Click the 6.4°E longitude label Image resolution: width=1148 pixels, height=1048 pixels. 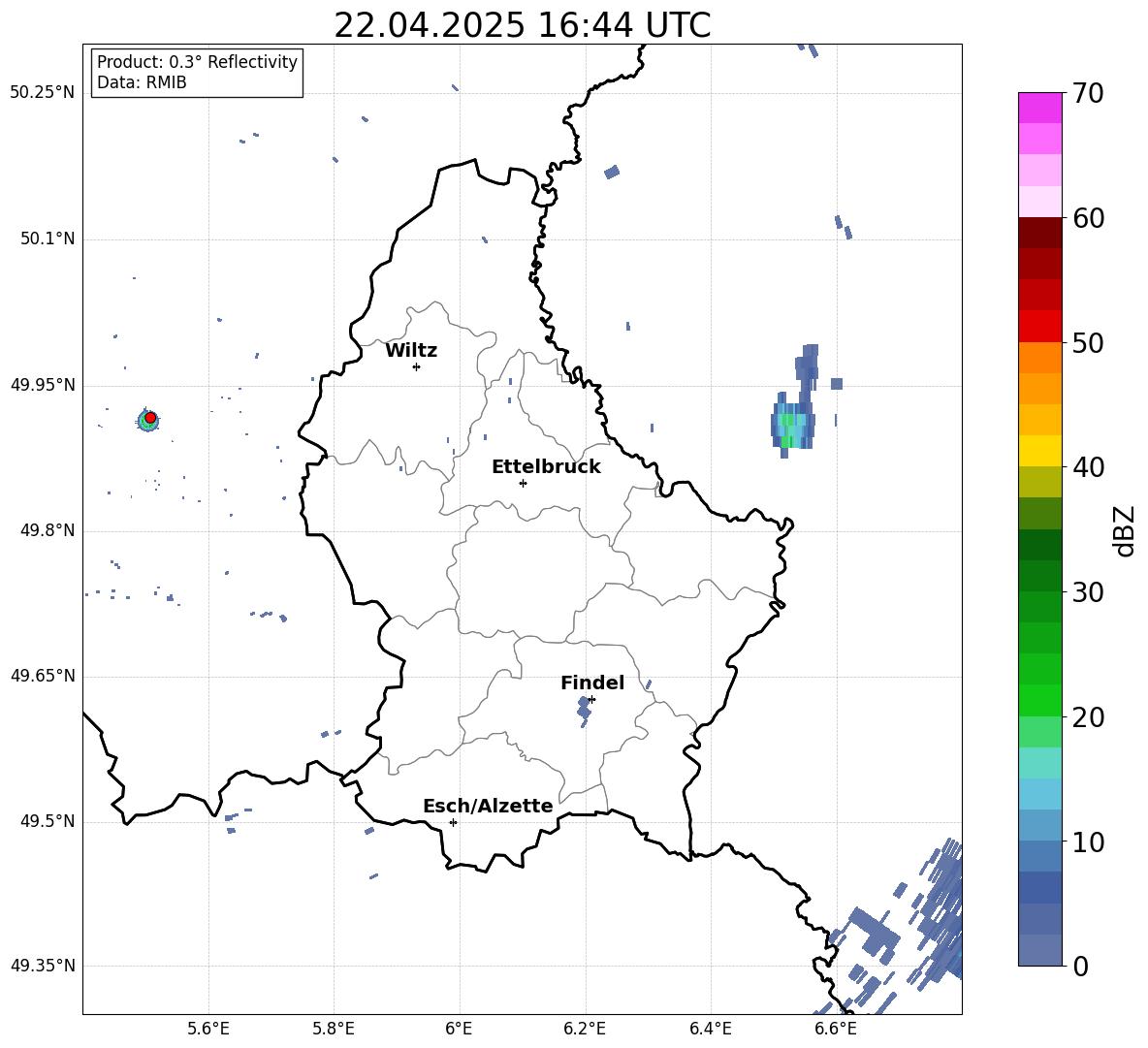[x=710, y=1029]
